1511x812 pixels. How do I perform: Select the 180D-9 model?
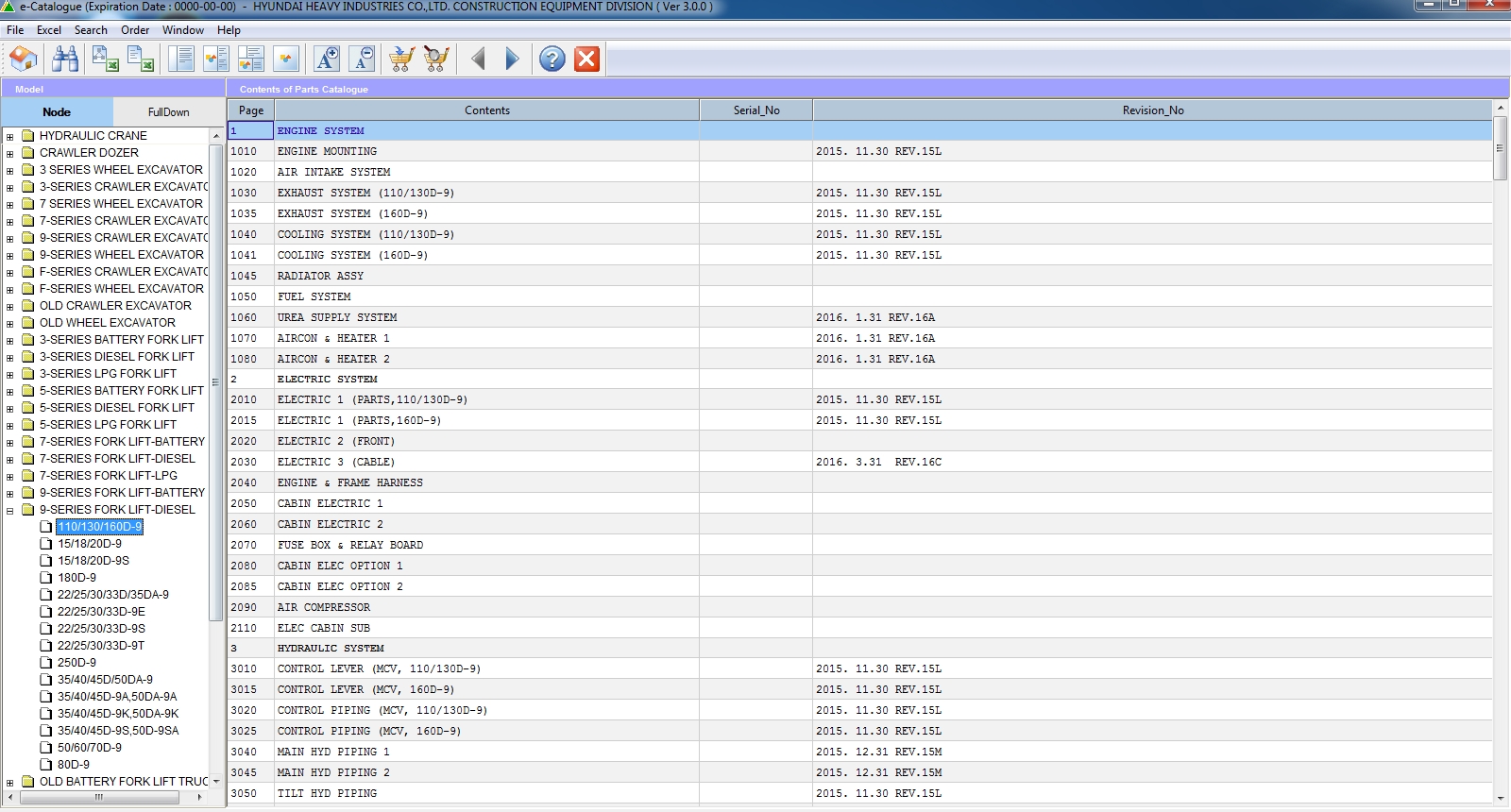pyautogui.click(x=76, y=578)
